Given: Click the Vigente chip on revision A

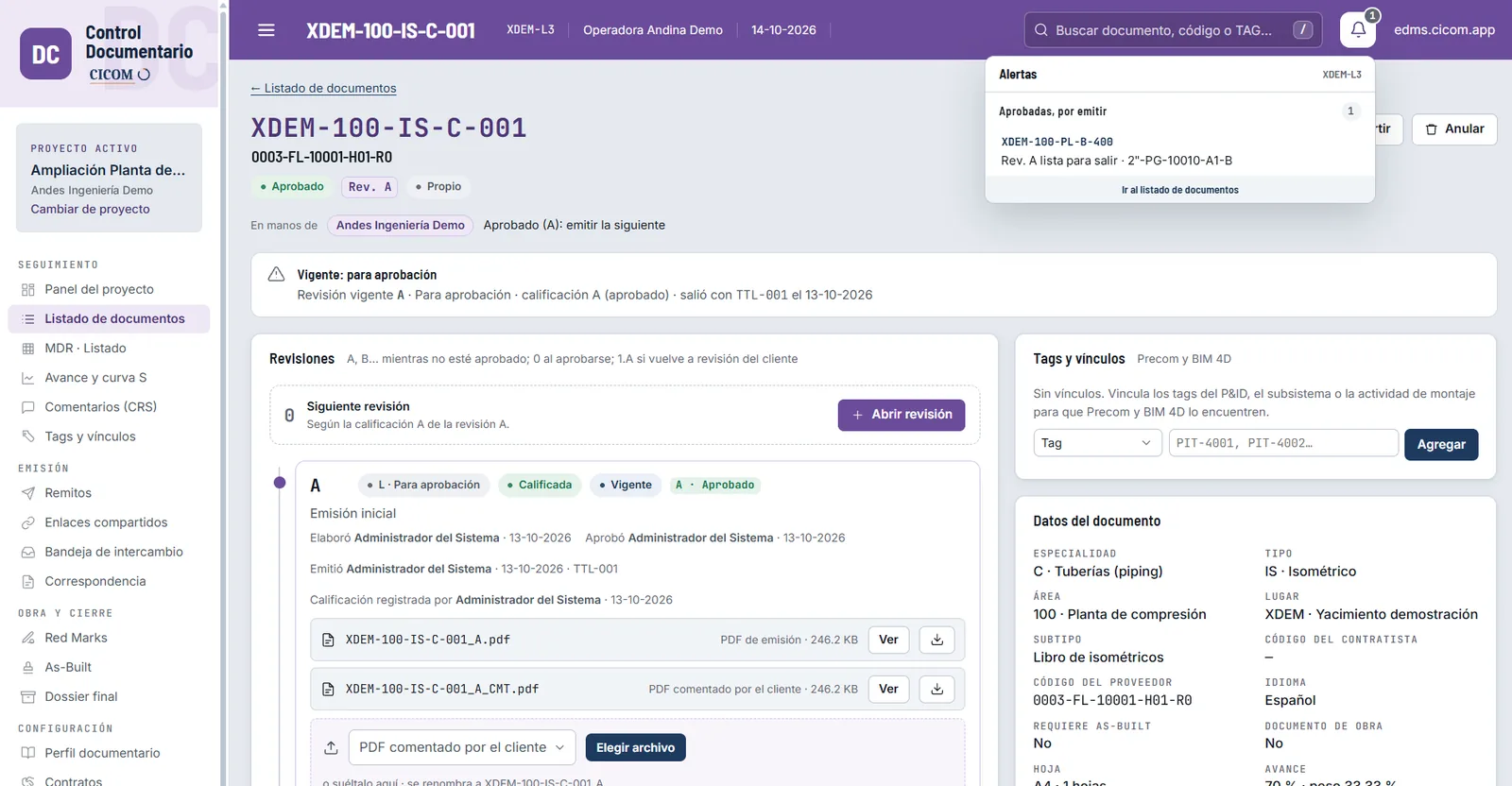Looking at the screenshot, I should click(625, 485).
